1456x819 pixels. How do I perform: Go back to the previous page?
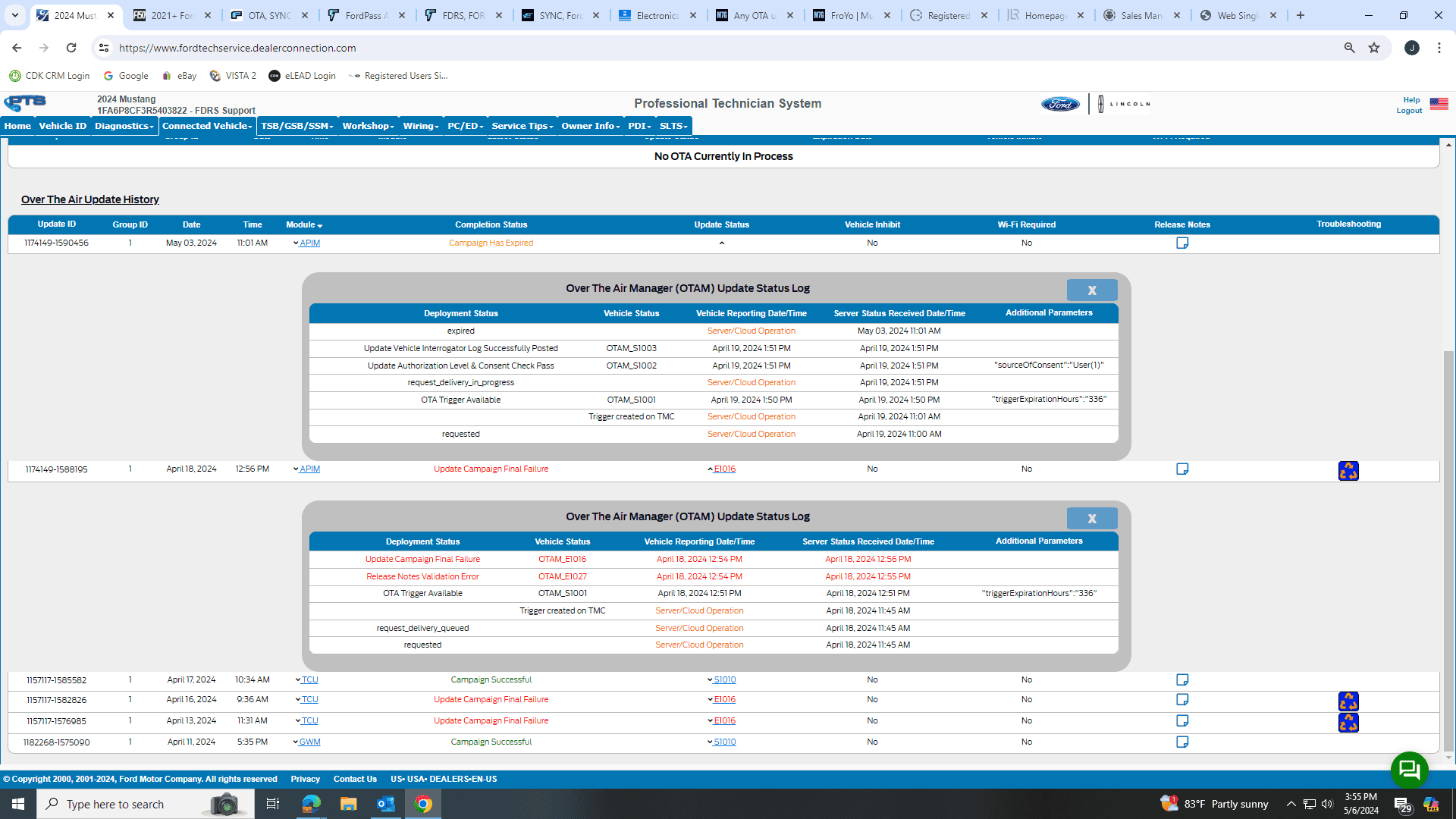pyautogui.click(x=17, y=48)
